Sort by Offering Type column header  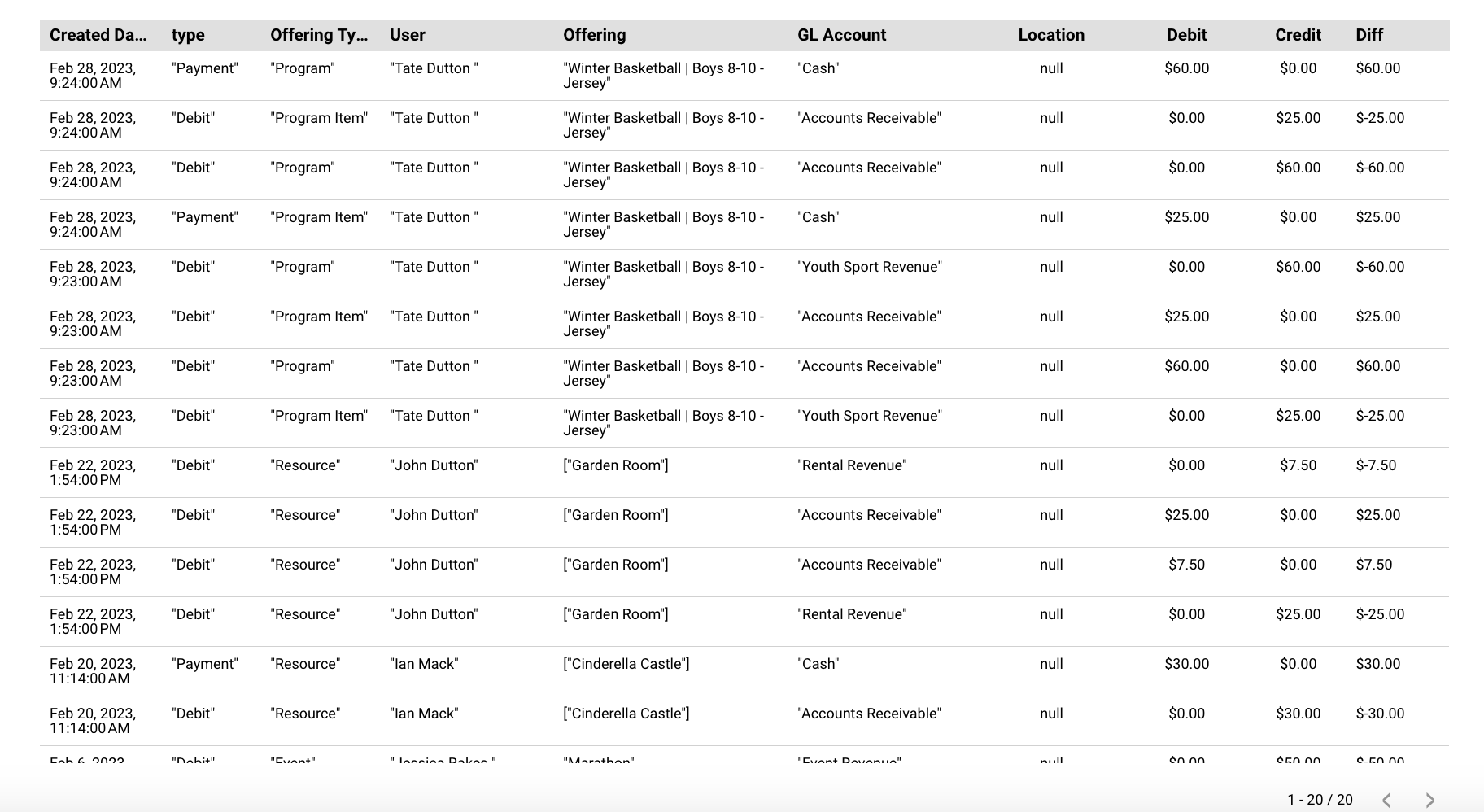click(x=319, y=35)
